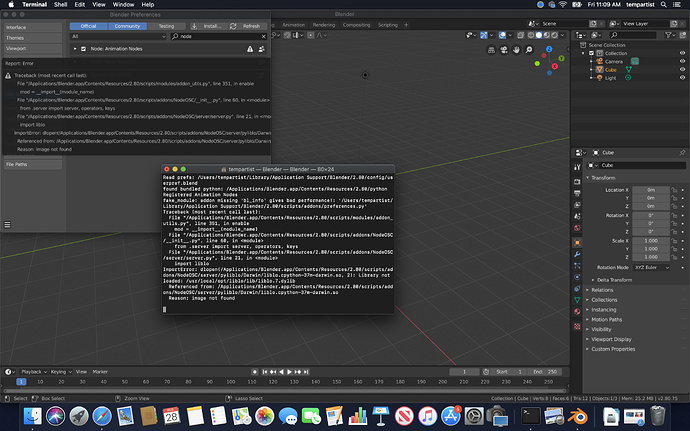The image size is (690, 431).
Task: Open the Particles properties tab
Action: (577, 265)
